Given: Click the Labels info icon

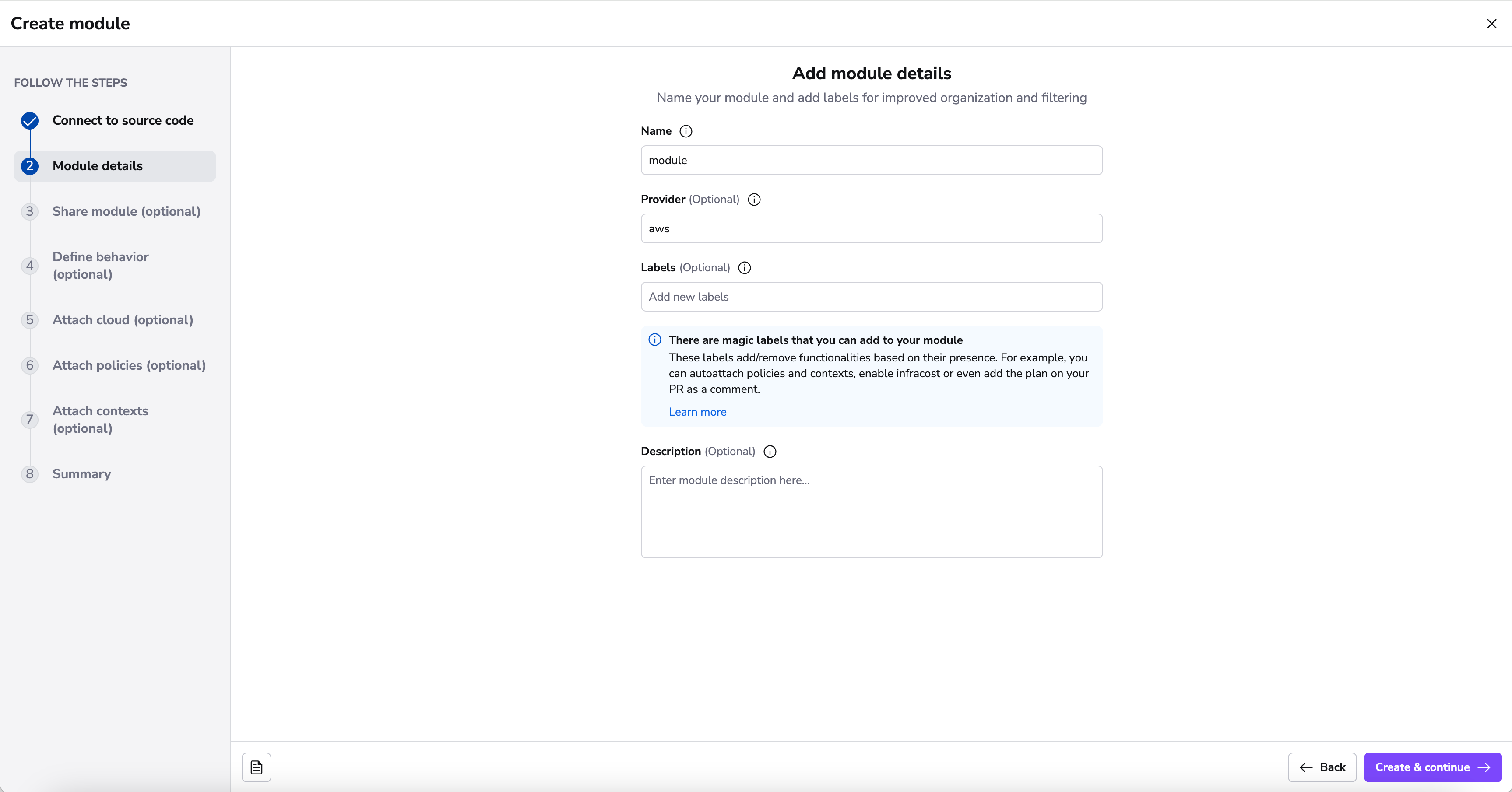Looking at the screenshot, I should (744, 267).
